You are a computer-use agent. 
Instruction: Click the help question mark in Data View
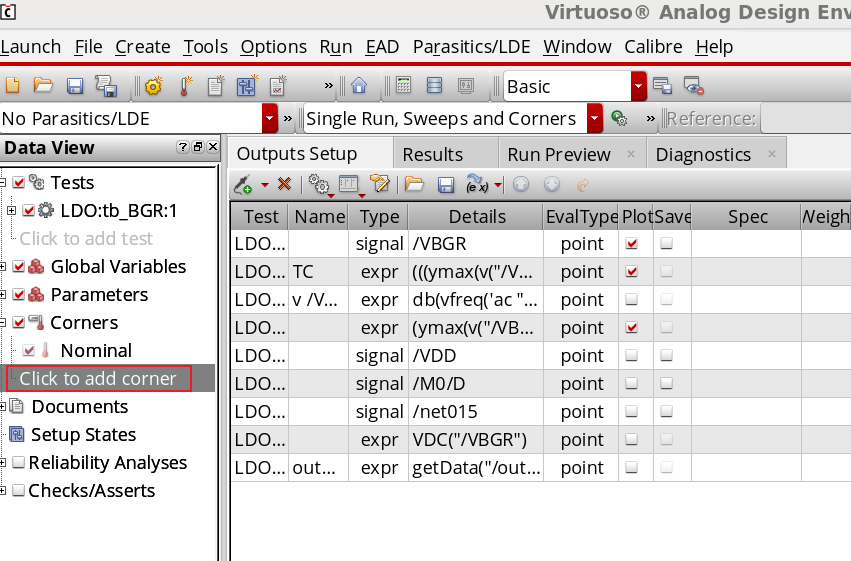tap(183, 147)
